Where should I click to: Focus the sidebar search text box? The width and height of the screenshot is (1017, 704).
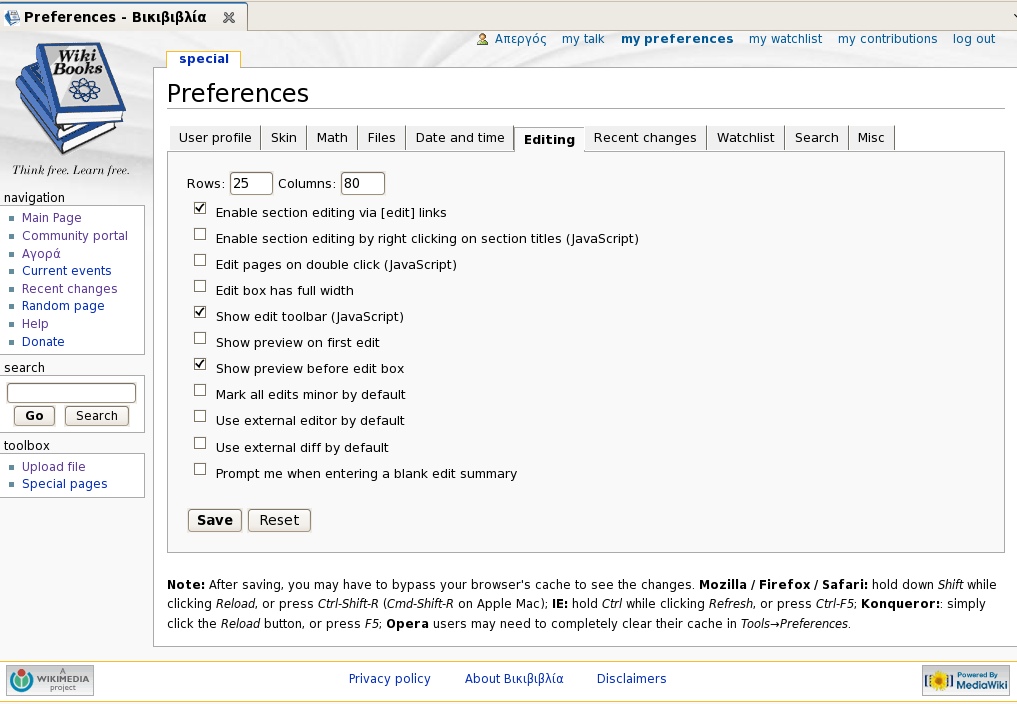click(x=71, y=393)
